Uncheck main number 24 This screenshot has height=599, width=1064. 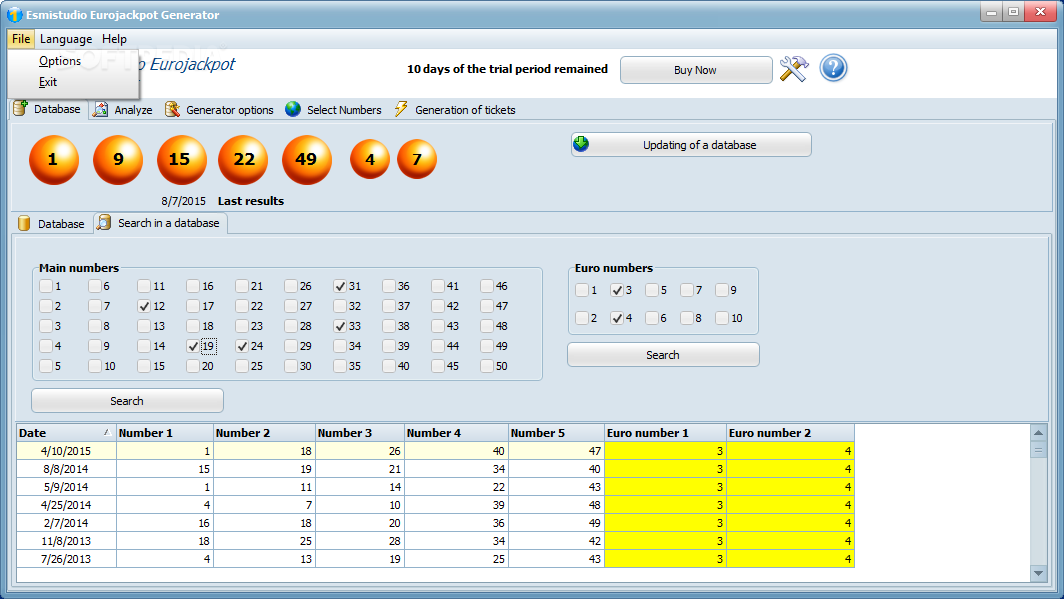(242, 346)
